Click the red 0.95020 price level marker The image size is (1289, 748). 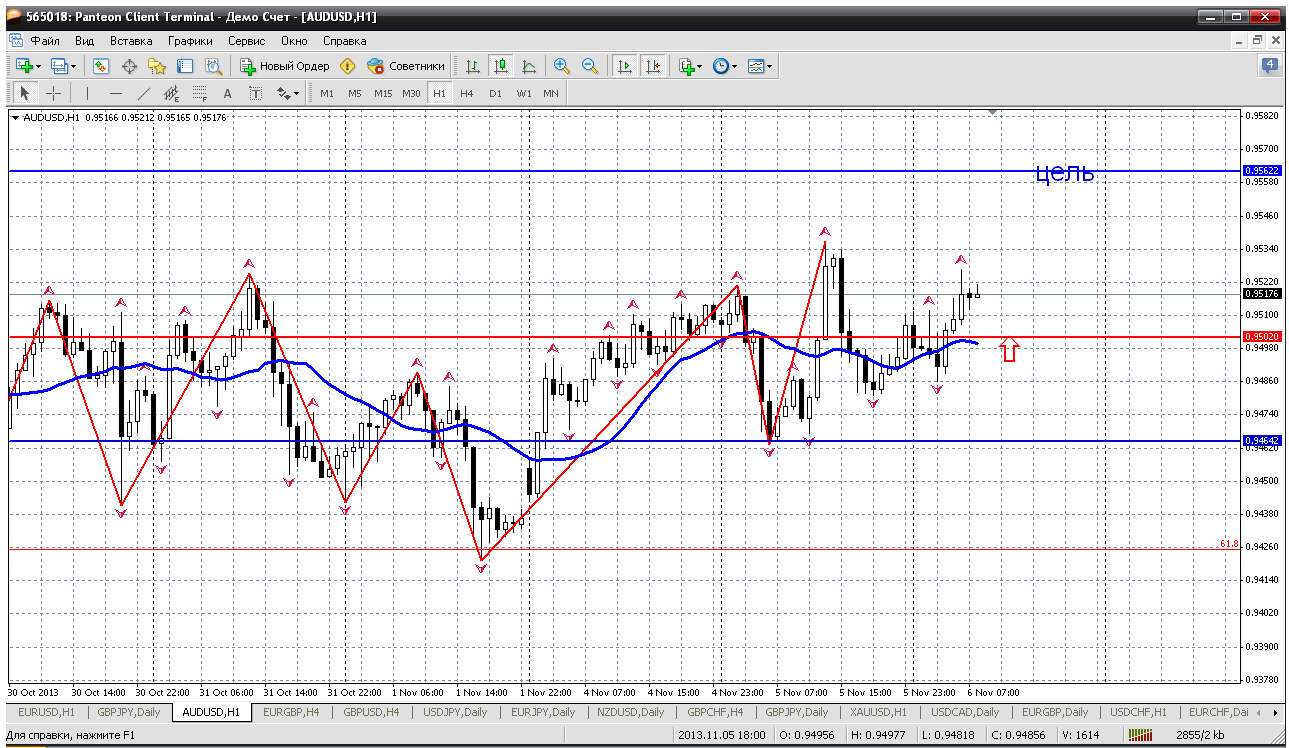click(1261, 337)
